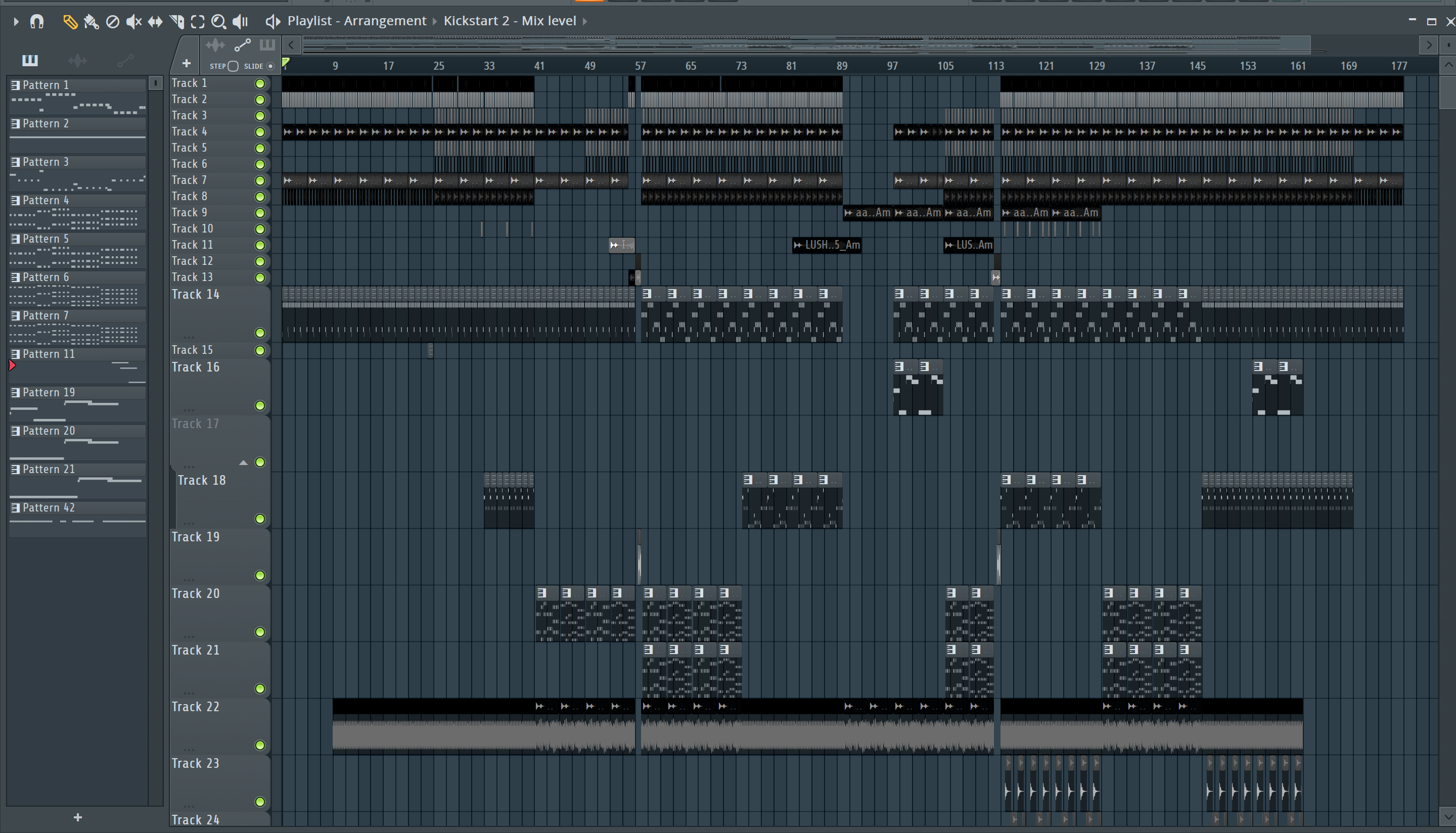Click the picker panel scrollbar thumb
The width and height of the screenshot is (1456, 833).
(x=155, y=83)
